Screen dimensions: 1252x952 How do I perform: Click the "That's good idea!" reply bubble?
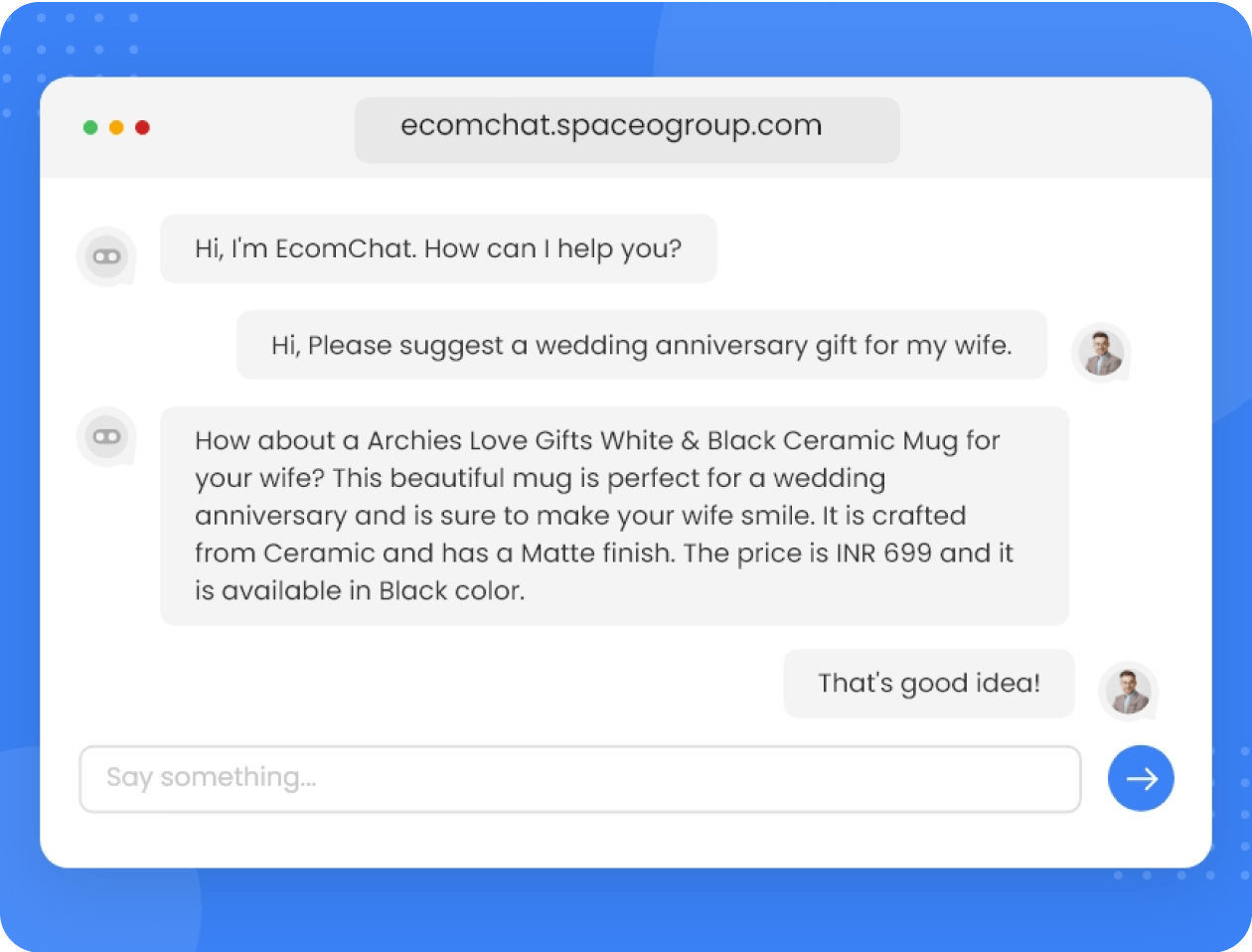(929, 683)
